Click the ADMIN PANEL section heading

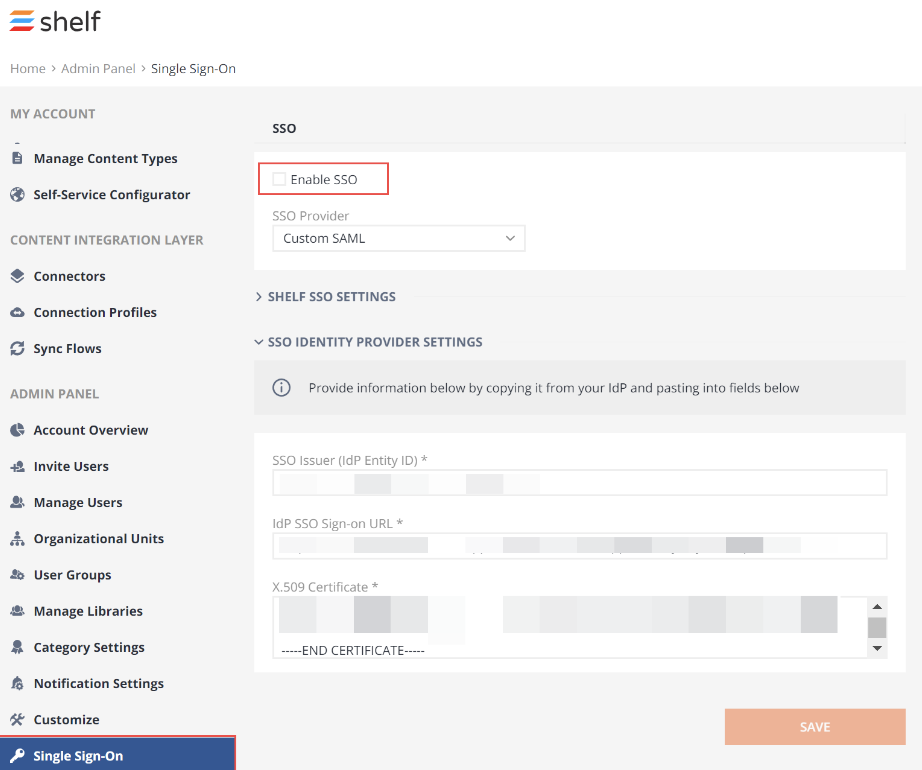click(55, 394)
